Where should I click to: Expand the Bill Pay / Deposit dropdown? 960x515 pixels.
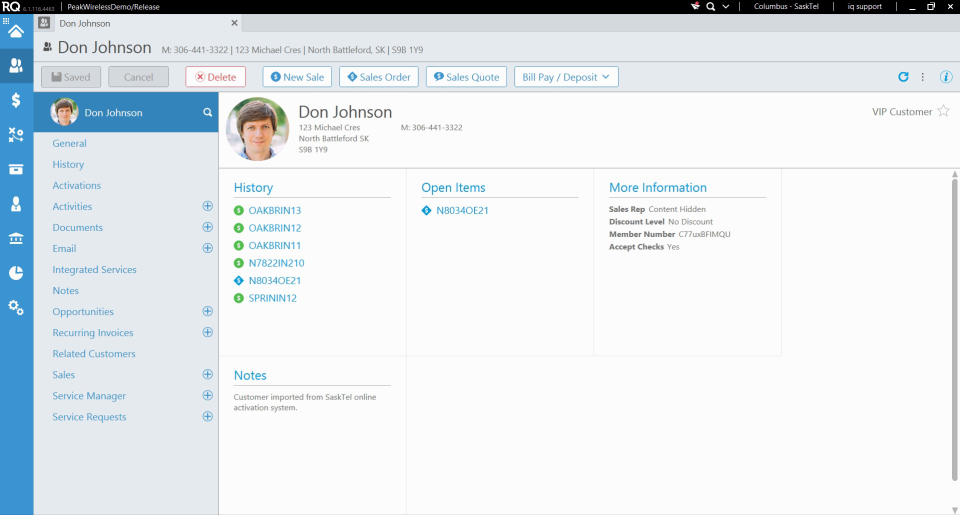pos(566,77)
